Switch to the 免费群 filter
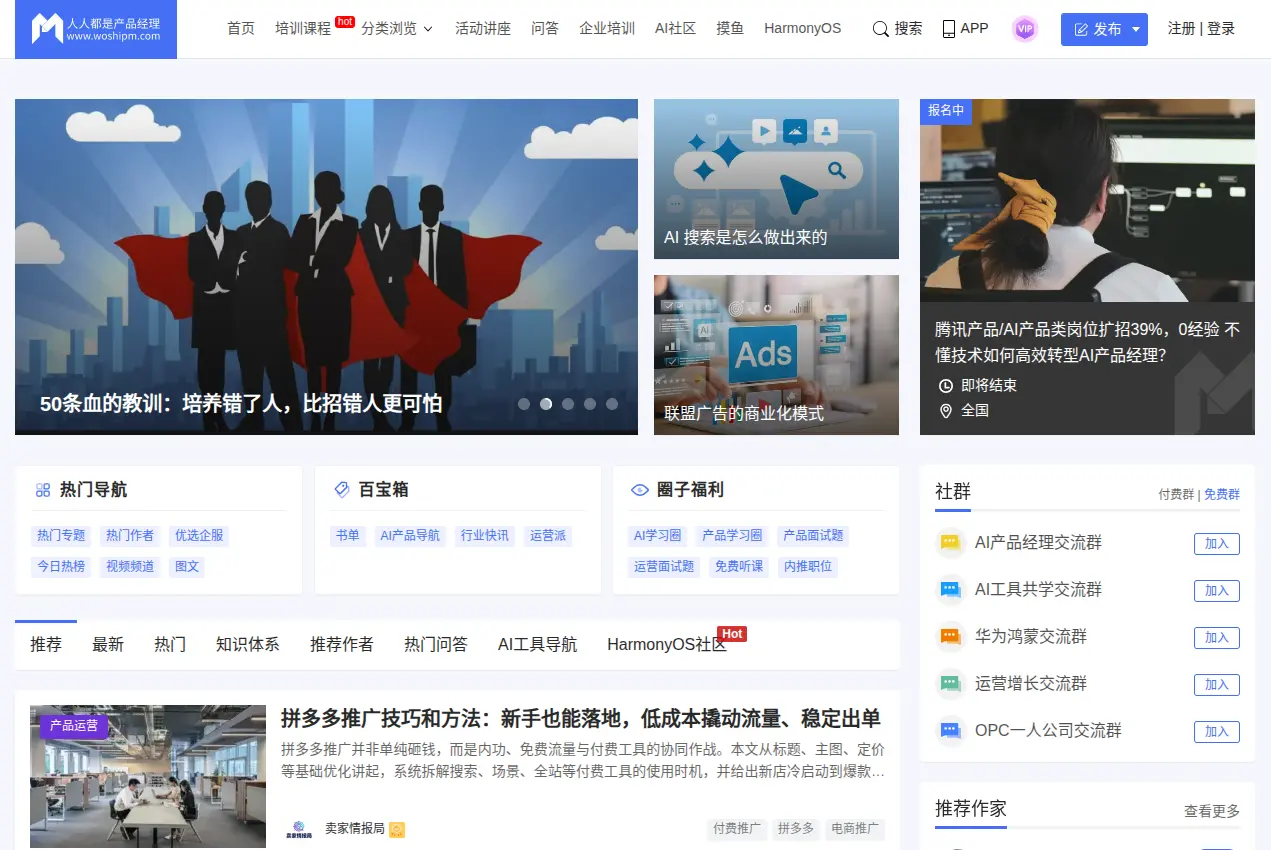Image resolution: width=1271 pixels, height=850 pixels. pyautogui.click(x=1222, y=494)
